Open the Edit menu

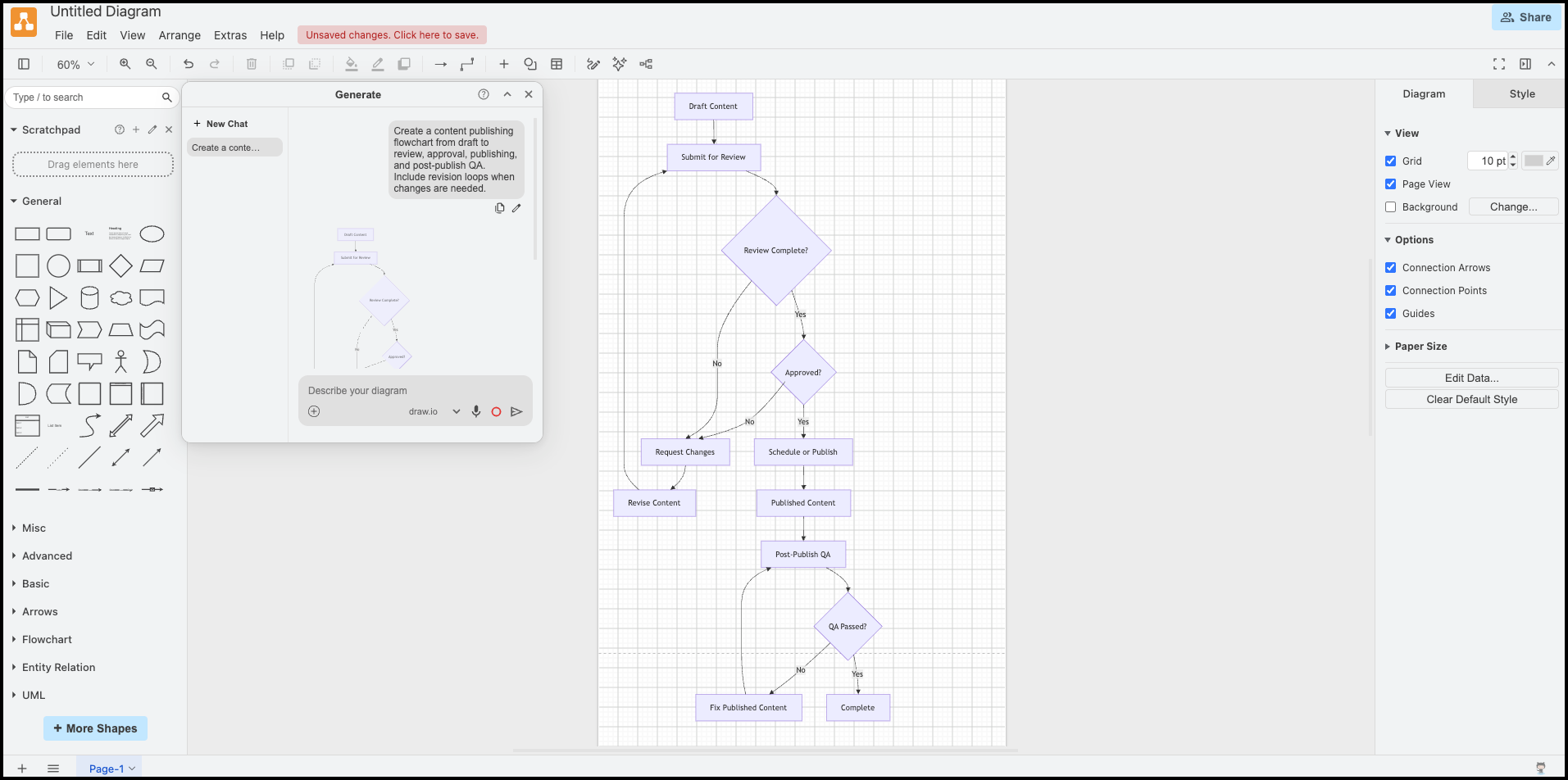point(97,35)
